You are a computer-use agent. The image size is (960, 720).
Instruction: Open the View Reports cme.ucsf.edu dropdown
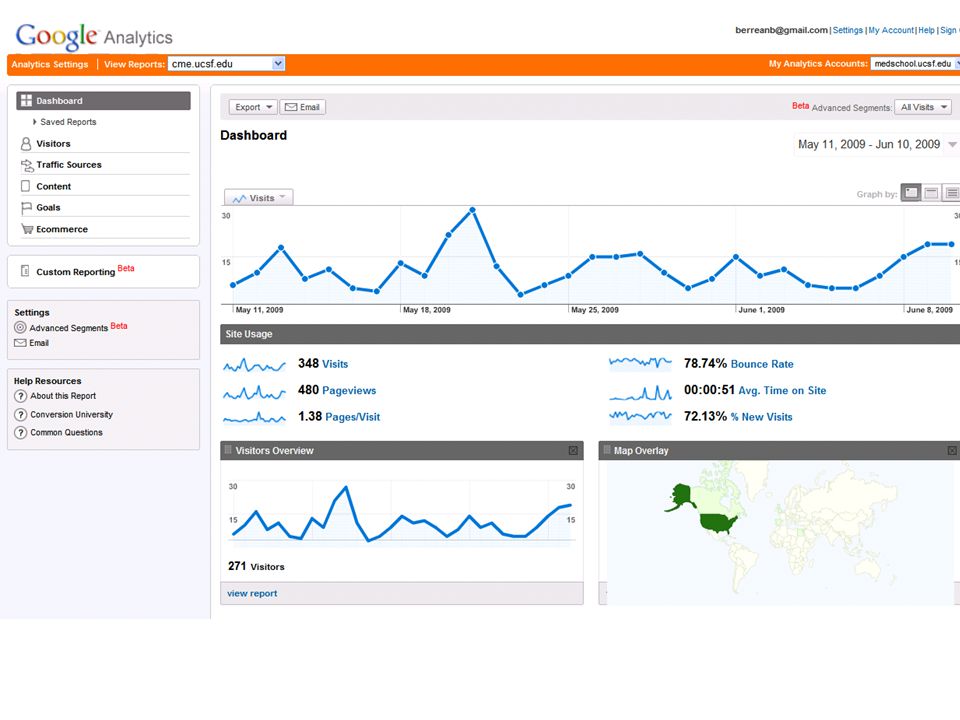coord(227,64)
